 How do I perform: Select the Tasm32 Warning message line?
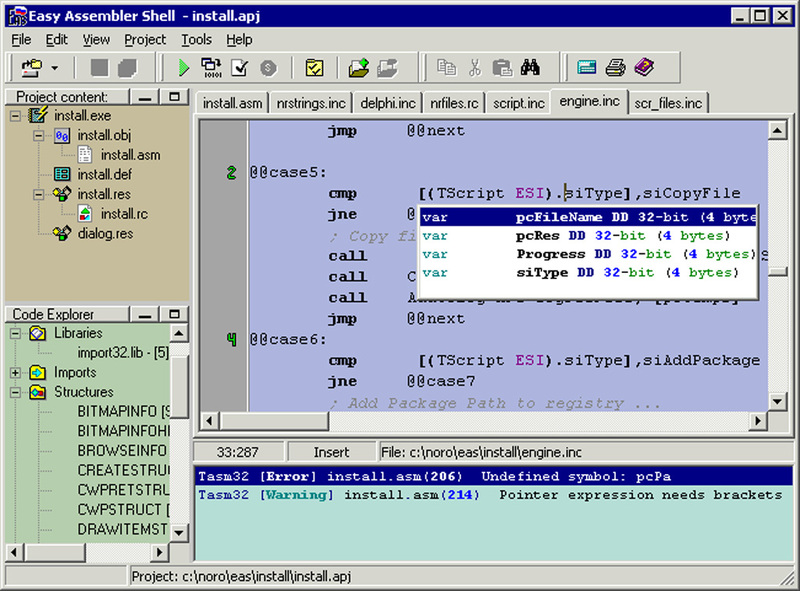point(493,495)
